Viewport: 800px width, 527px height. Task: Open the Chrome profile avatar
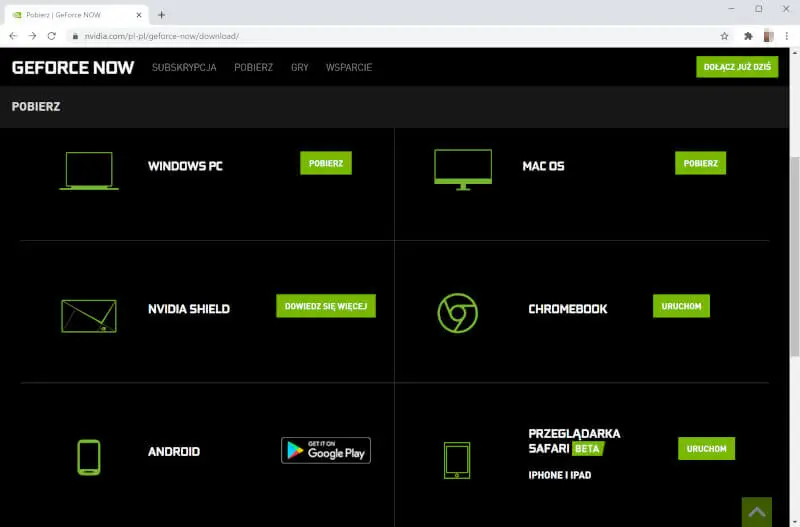point(768,36)
